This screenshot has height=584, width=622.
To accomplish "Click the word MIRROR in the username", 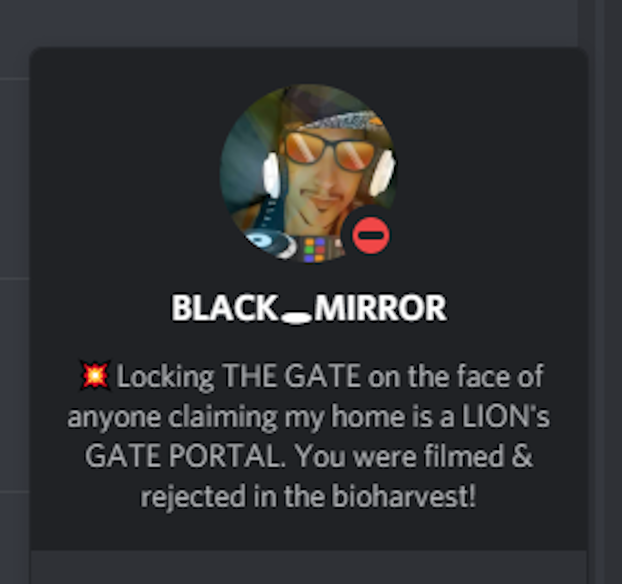I will tap(380, 307).
